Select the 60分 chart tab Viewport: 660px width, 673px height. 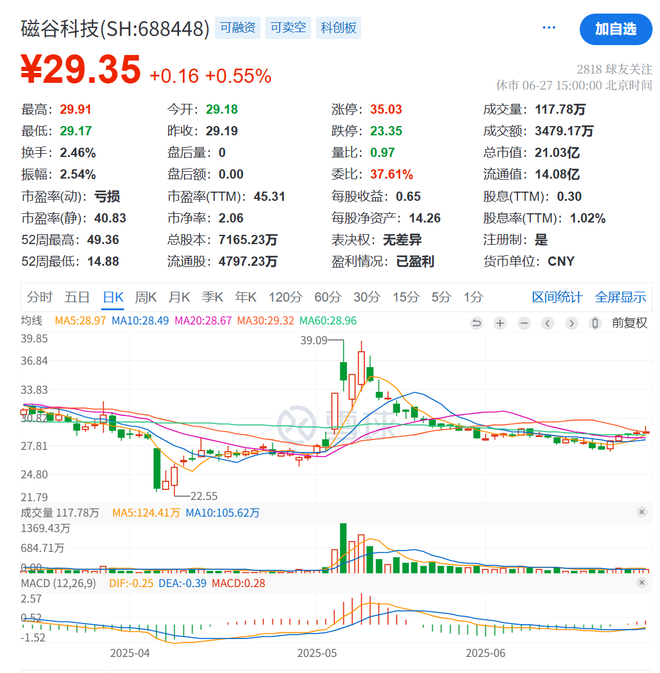coord(328,297)
